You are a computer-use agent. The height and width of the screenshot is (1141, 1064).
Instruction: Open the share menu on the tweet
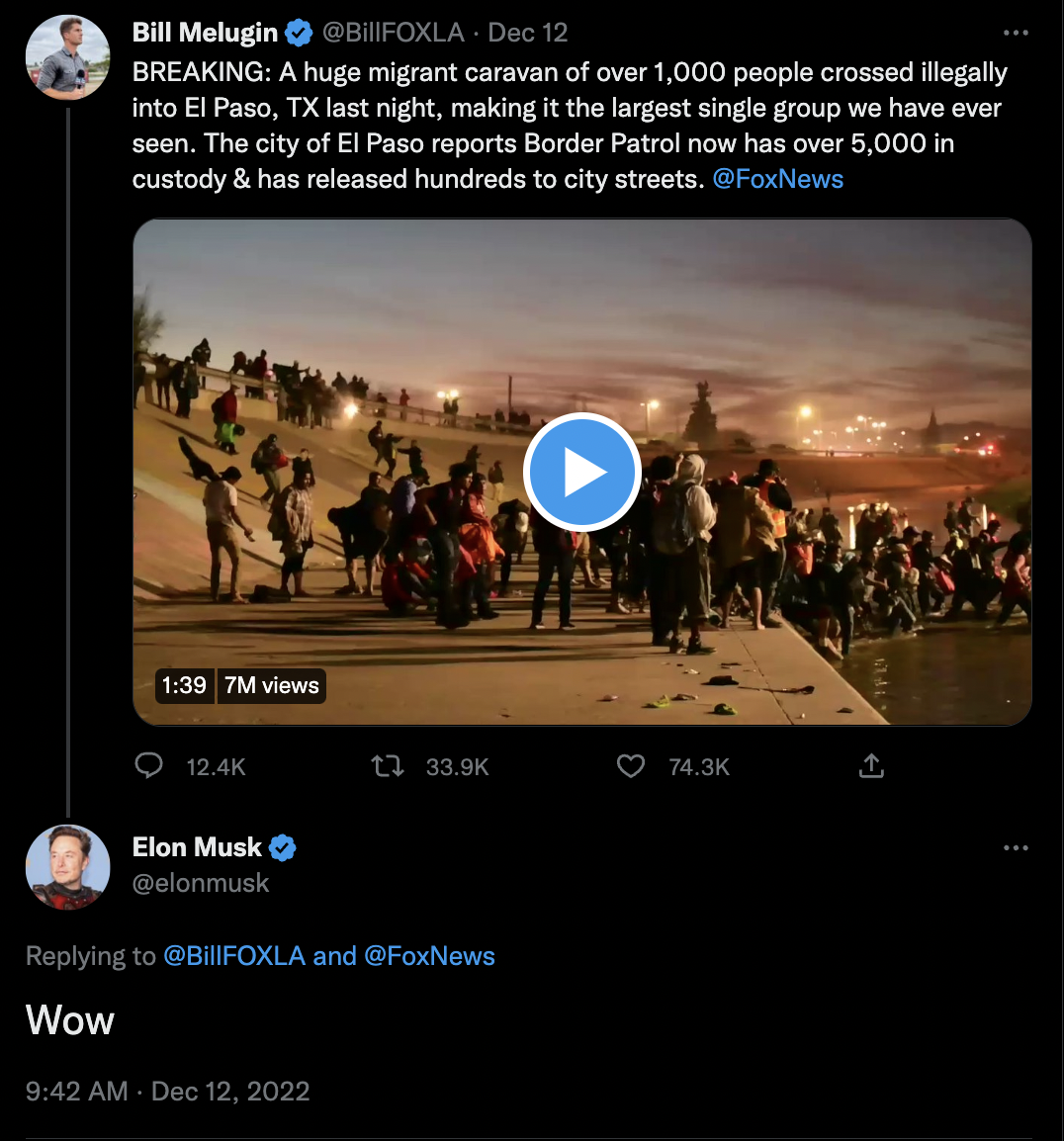click(871, 764)
